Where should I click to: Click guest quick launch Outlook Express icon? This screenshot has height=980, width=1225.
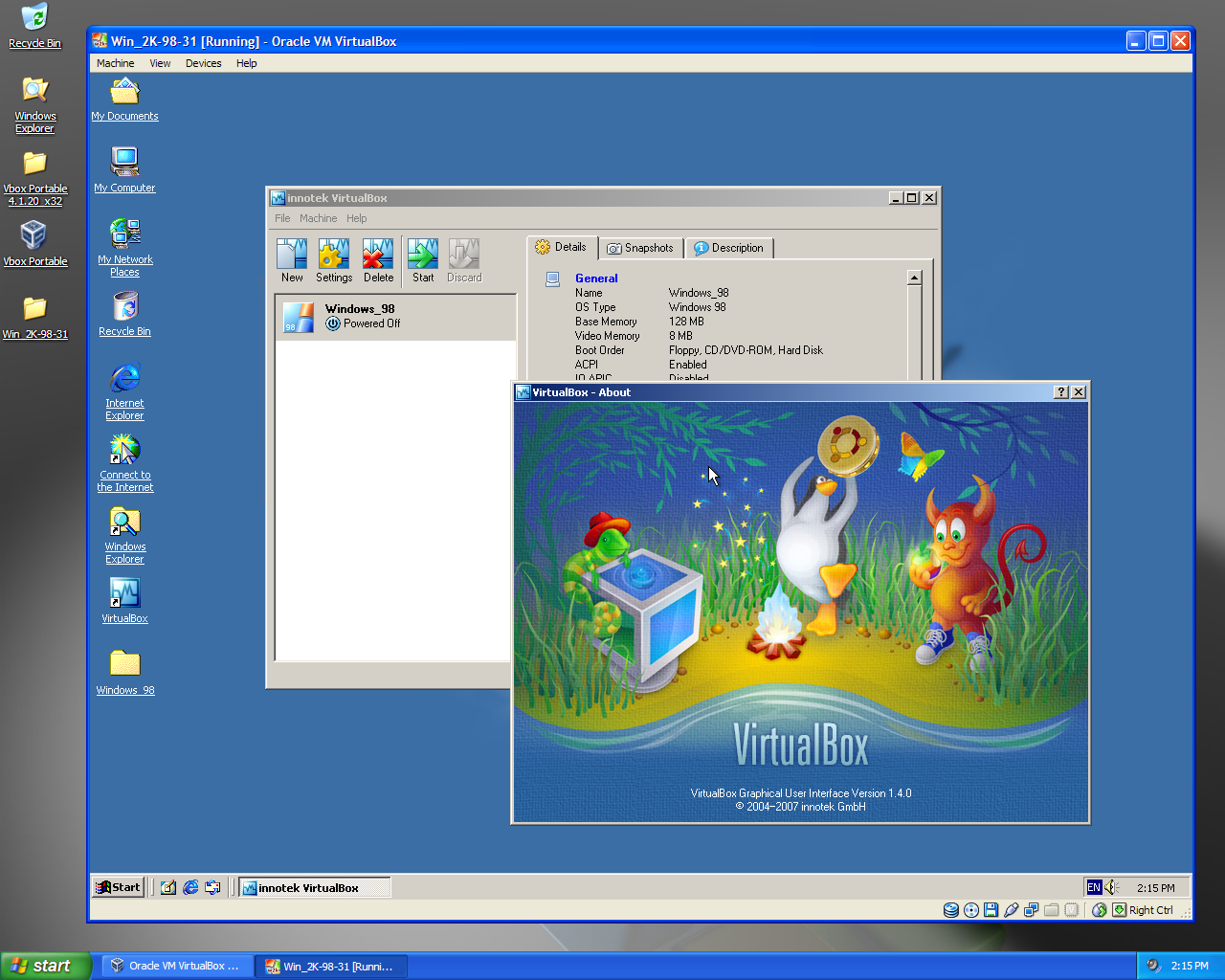pos(212,887)
